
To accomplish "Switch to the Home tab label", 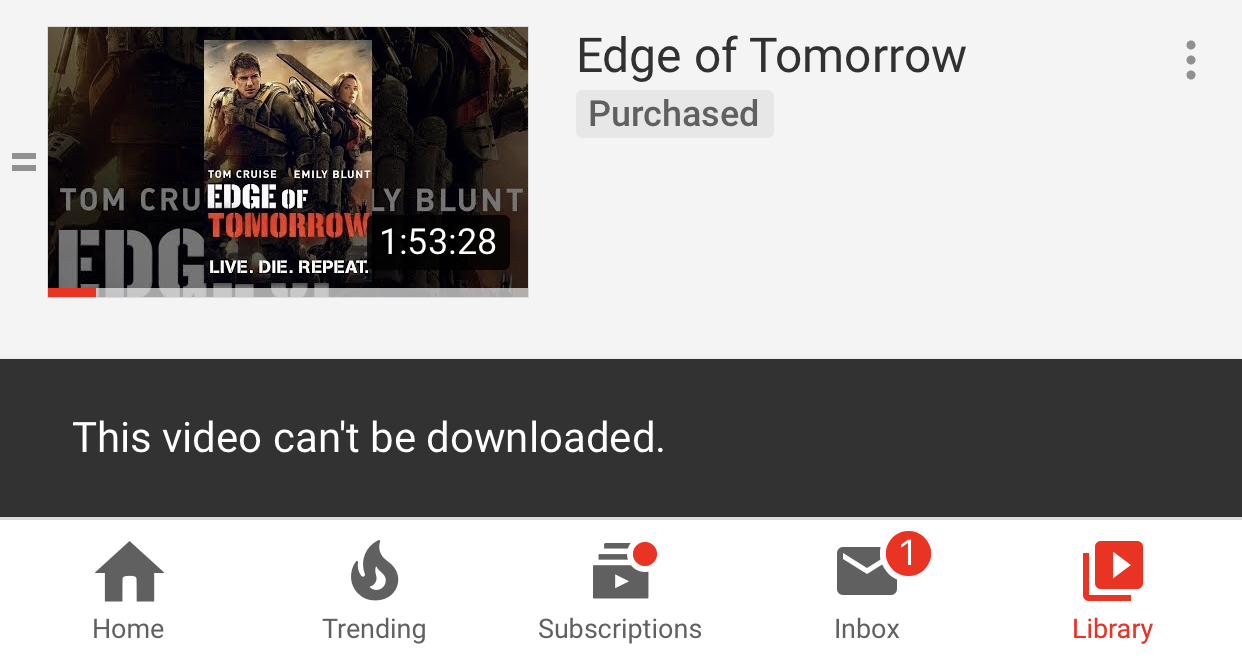I will 128,629.
